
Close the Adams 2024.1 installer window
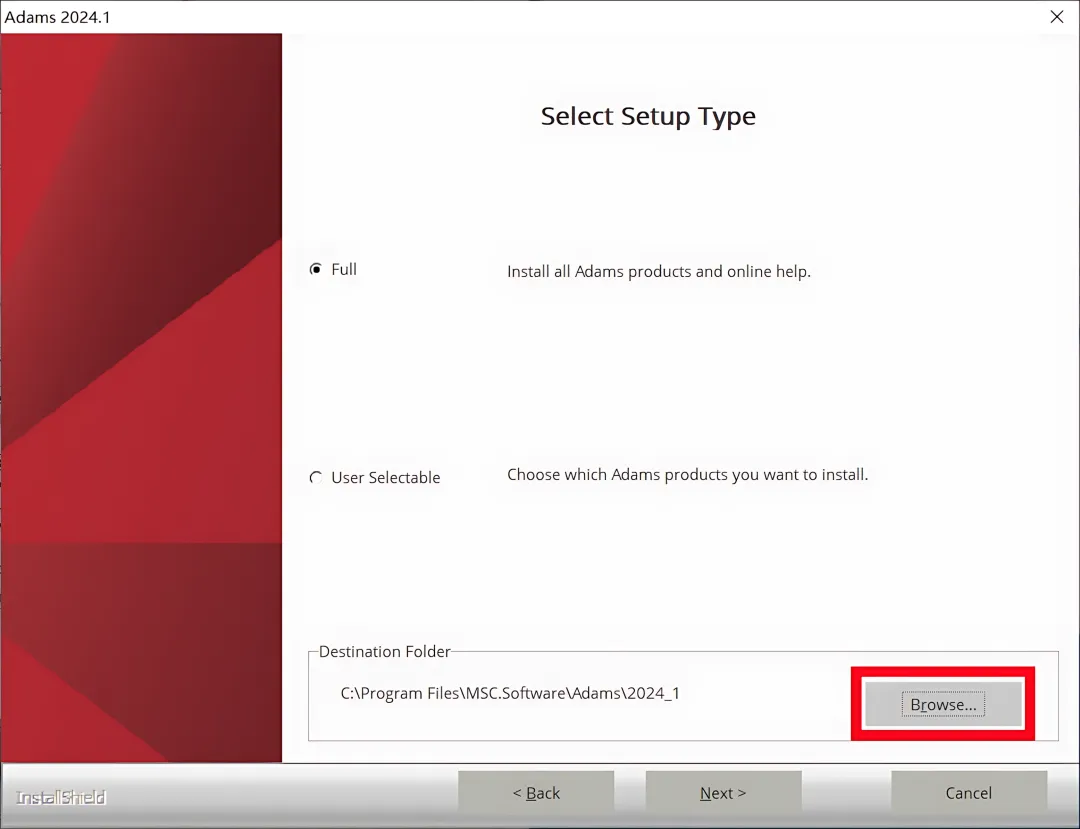(x=1057, y=17)
